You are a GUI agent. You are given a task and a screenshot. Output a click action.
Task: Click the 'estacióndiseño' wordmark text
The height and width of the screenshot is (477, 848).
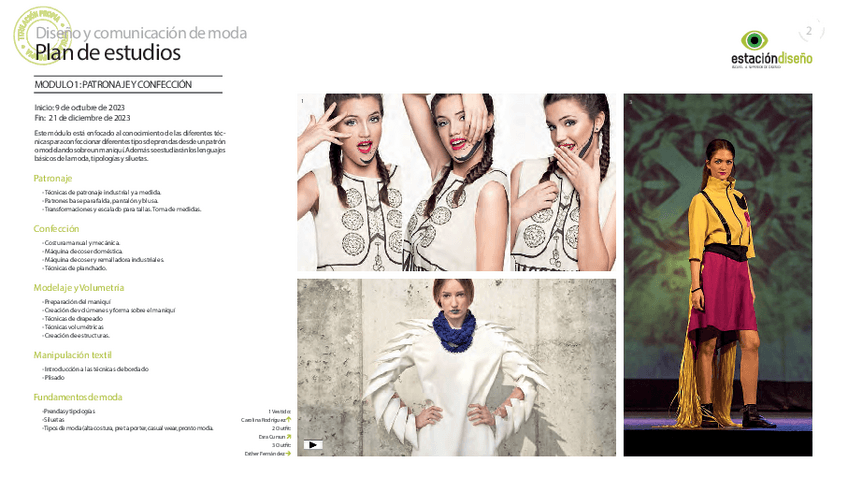pos(772,58)
